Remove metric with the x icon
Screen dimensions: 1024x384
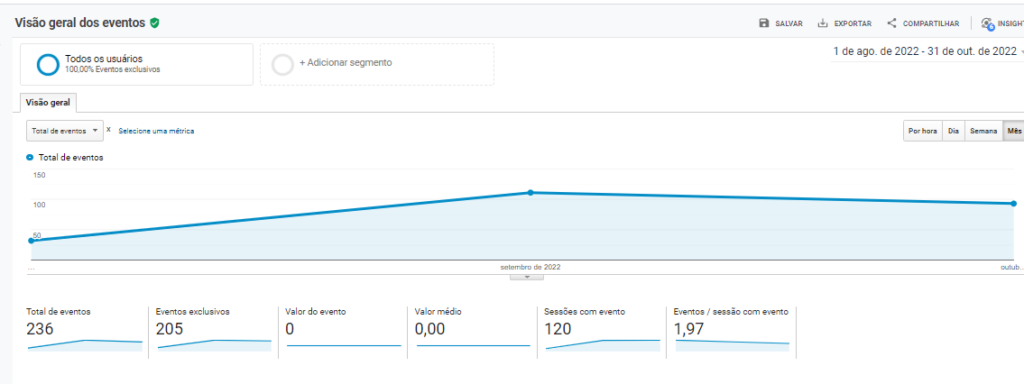tap(108, 130)
